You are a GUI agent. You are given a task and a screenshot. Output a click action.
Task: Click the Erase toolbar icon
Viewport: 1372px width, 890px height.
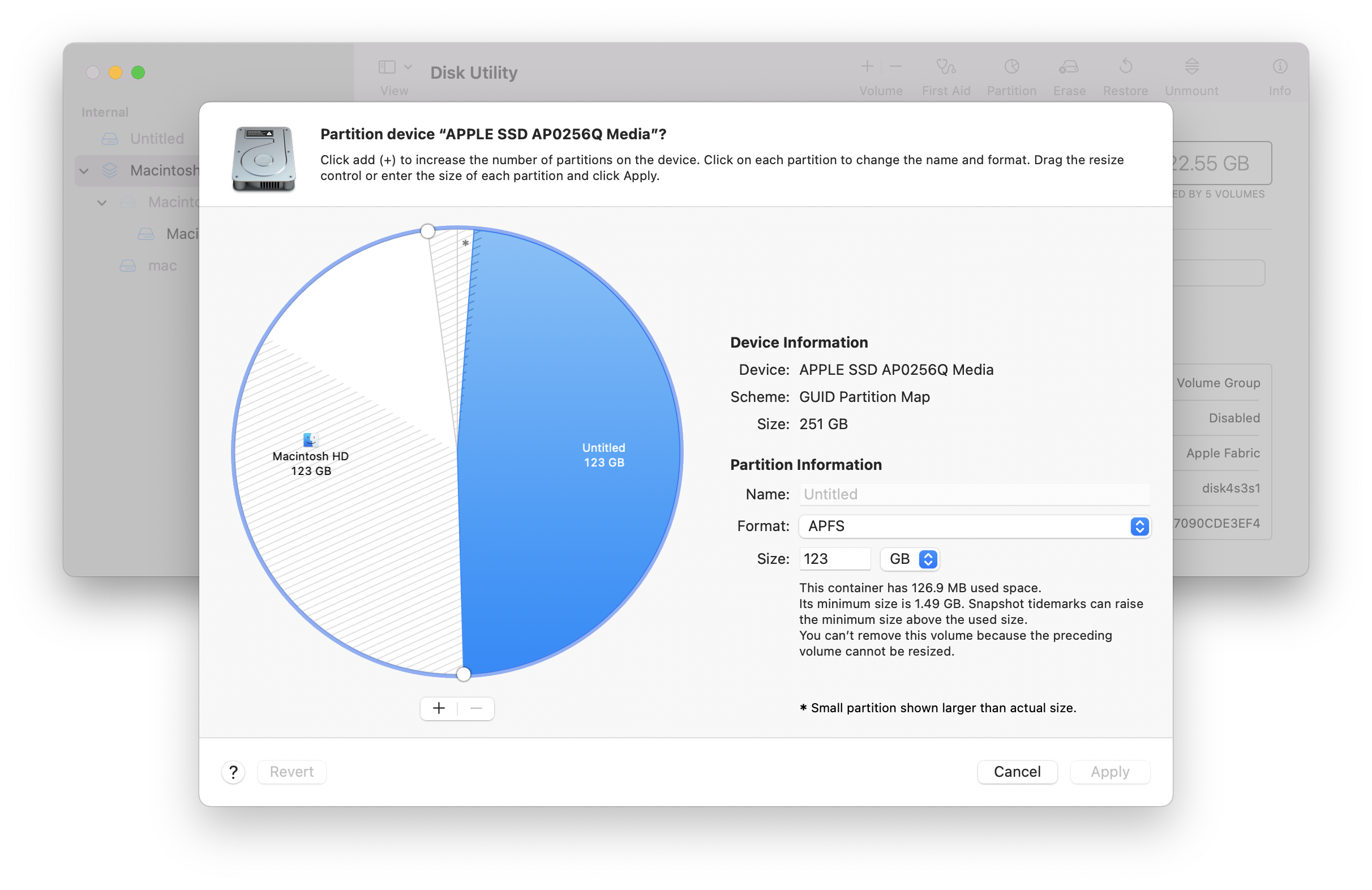coord(1069,67)
